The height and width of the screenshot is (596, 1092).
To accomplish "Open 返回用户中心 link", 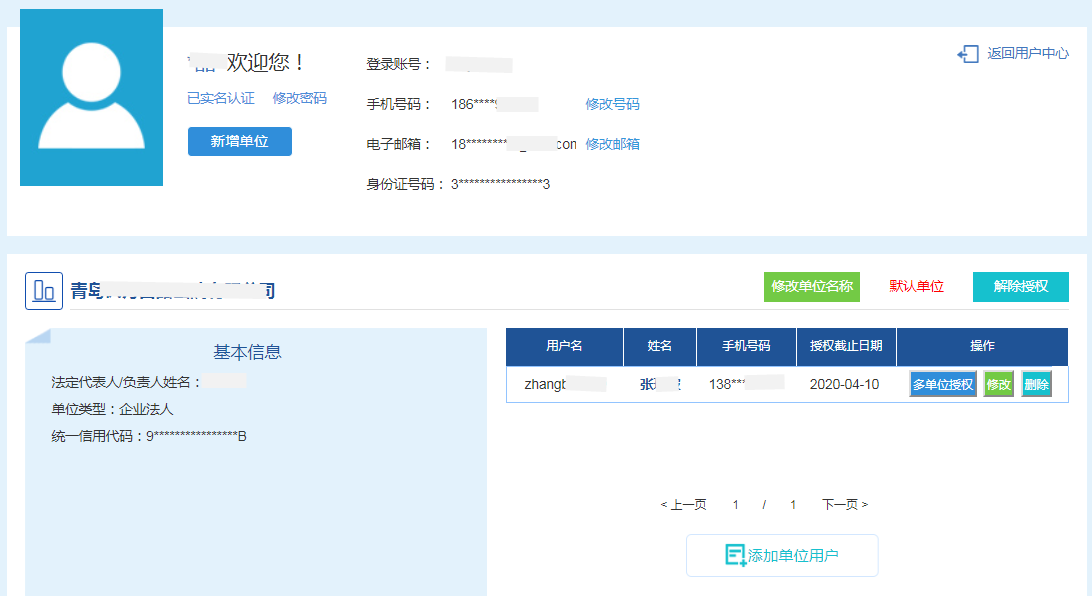I will [x=1027, y=54].
